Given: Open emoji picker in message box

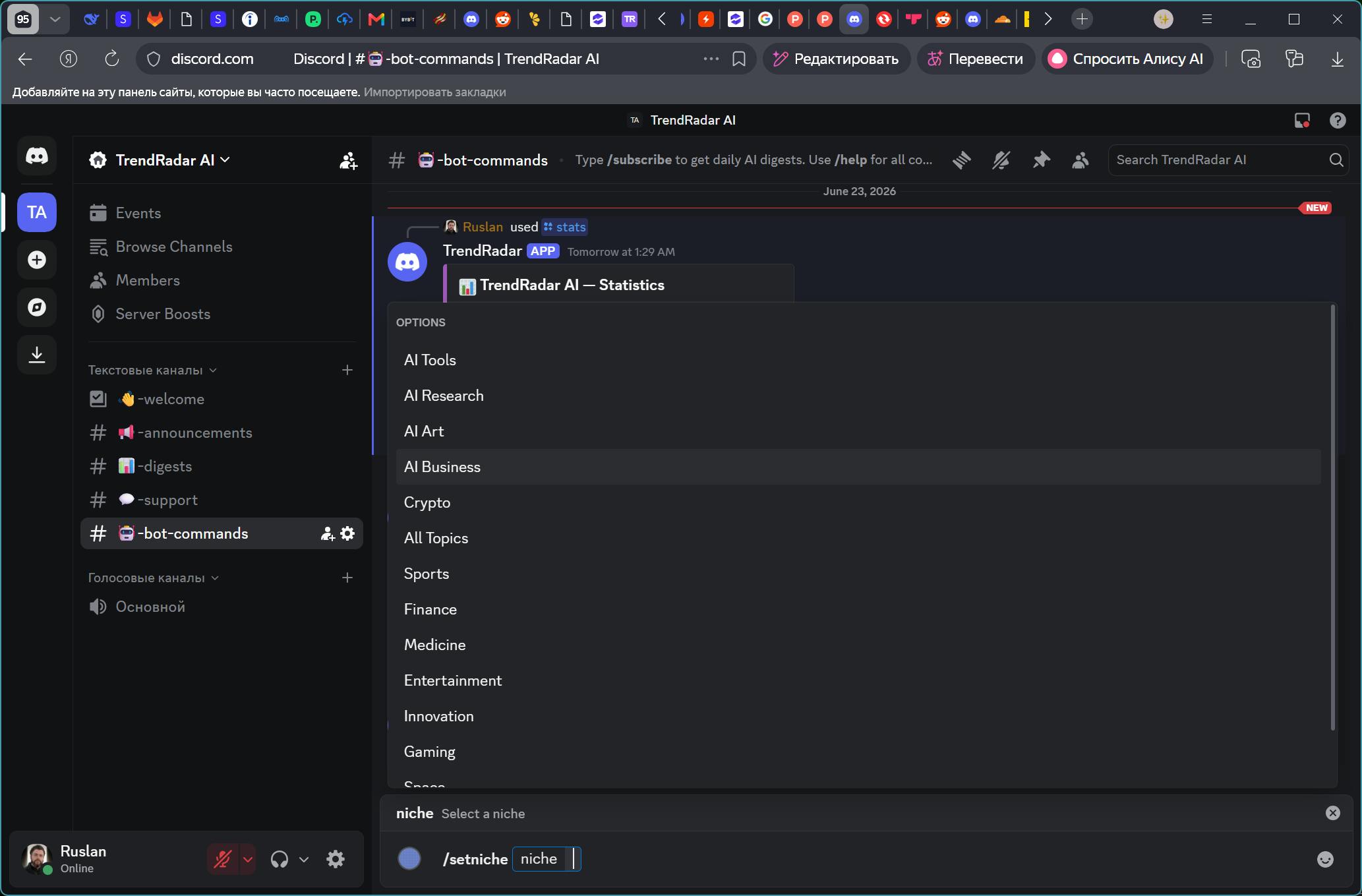Looking at the screenshot, I should point(1325,859).
